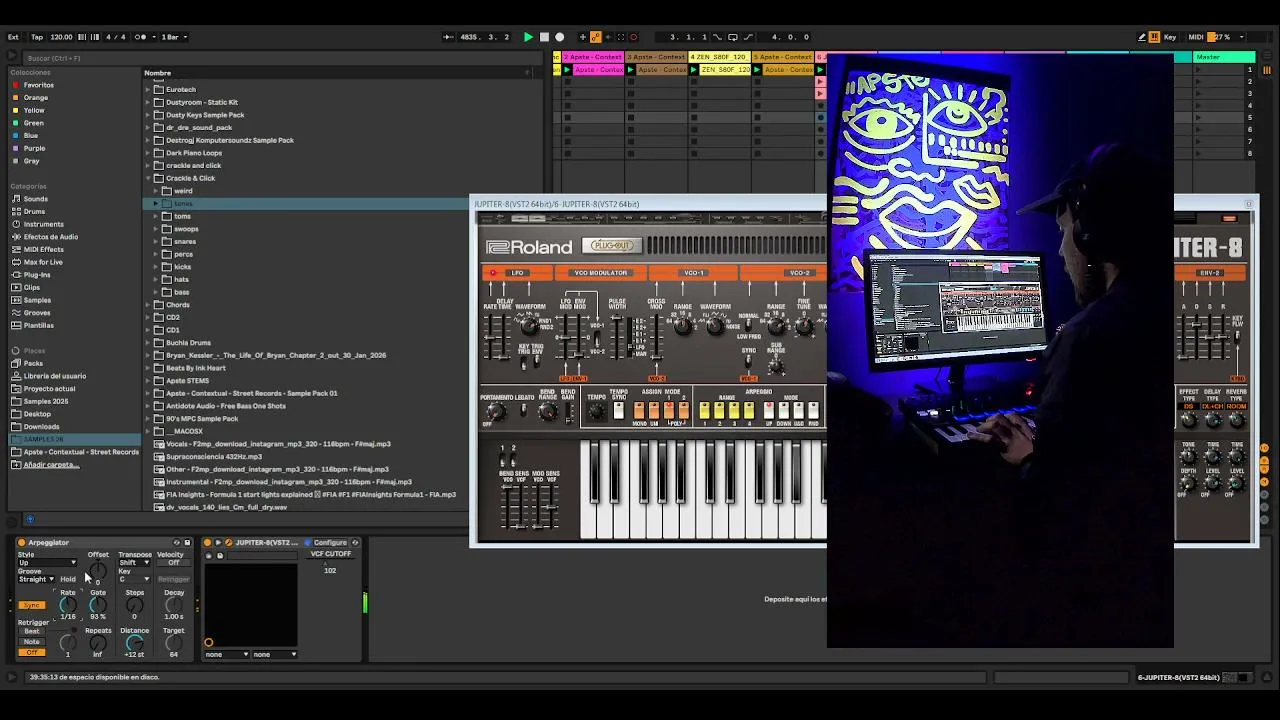Toggle the Arpeggiator device activator
The height and width of the screenshot is (720, 1280).
pos(22,543)
